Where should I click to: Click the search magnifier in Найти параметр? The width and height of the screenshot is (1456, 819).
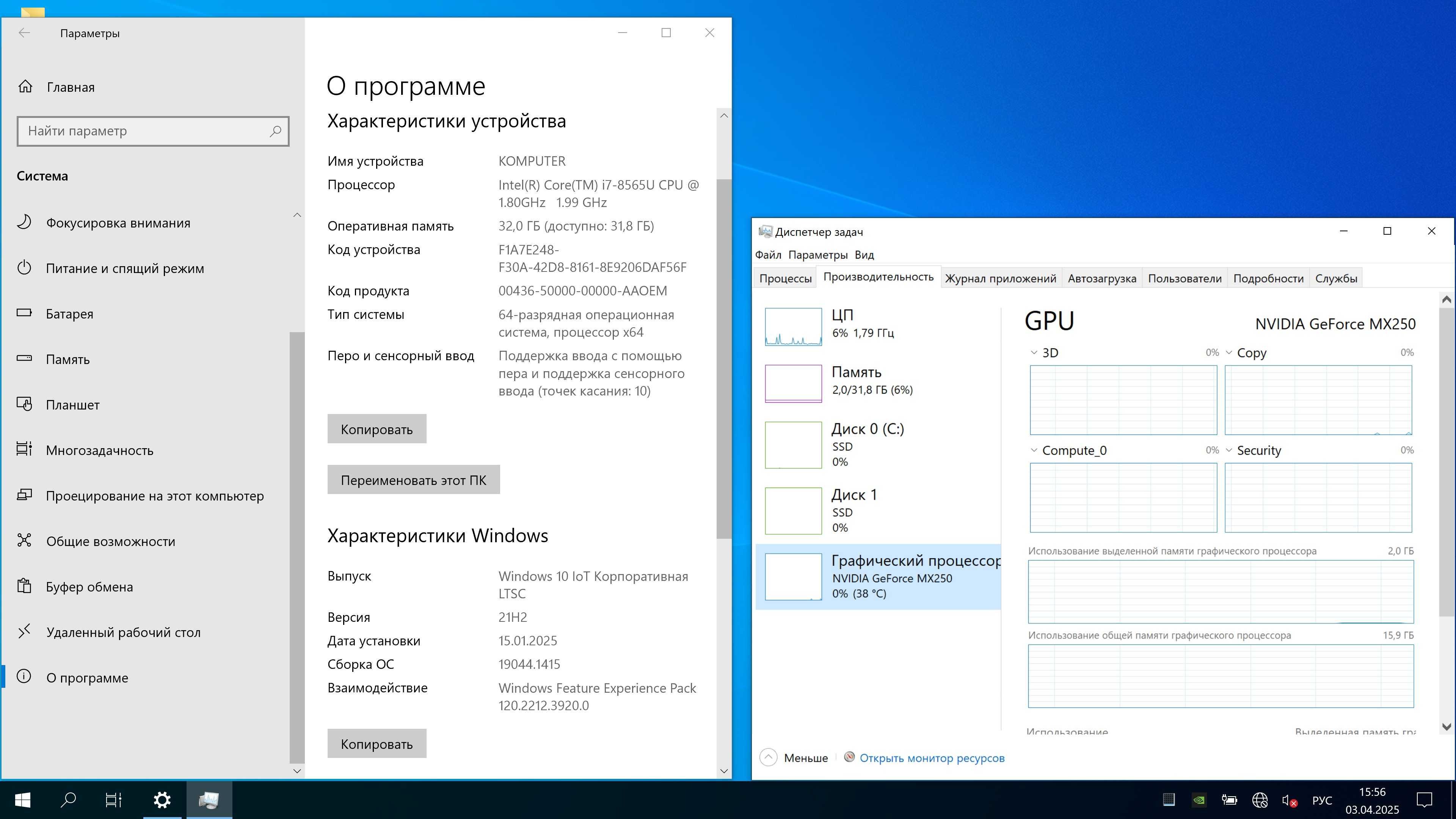tap(275, 131)
